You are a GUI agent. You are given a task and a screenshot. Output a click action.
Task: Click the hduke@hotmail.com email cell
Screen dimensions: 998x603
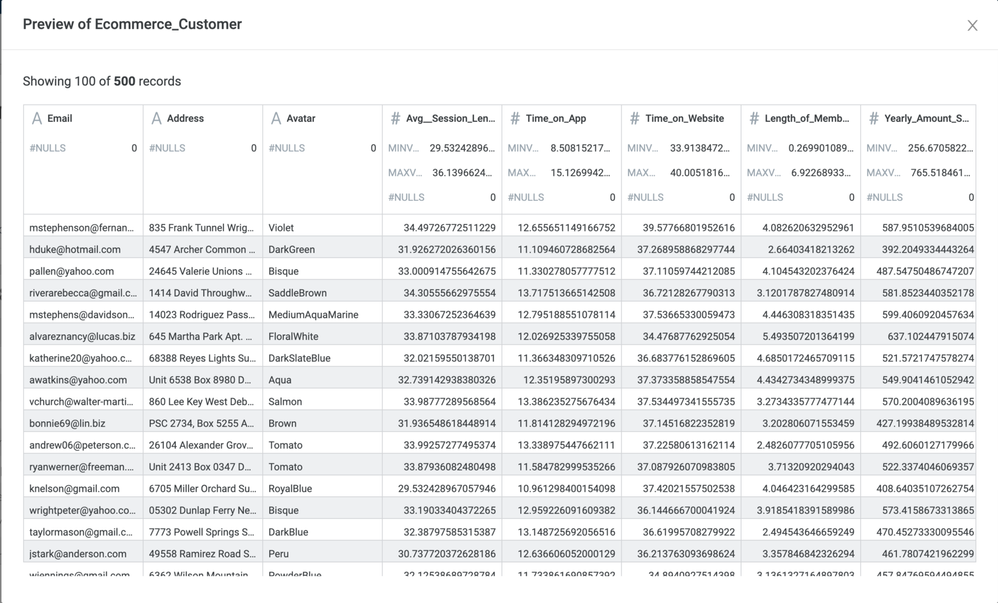pyautogui.click(x=75, y=250)
